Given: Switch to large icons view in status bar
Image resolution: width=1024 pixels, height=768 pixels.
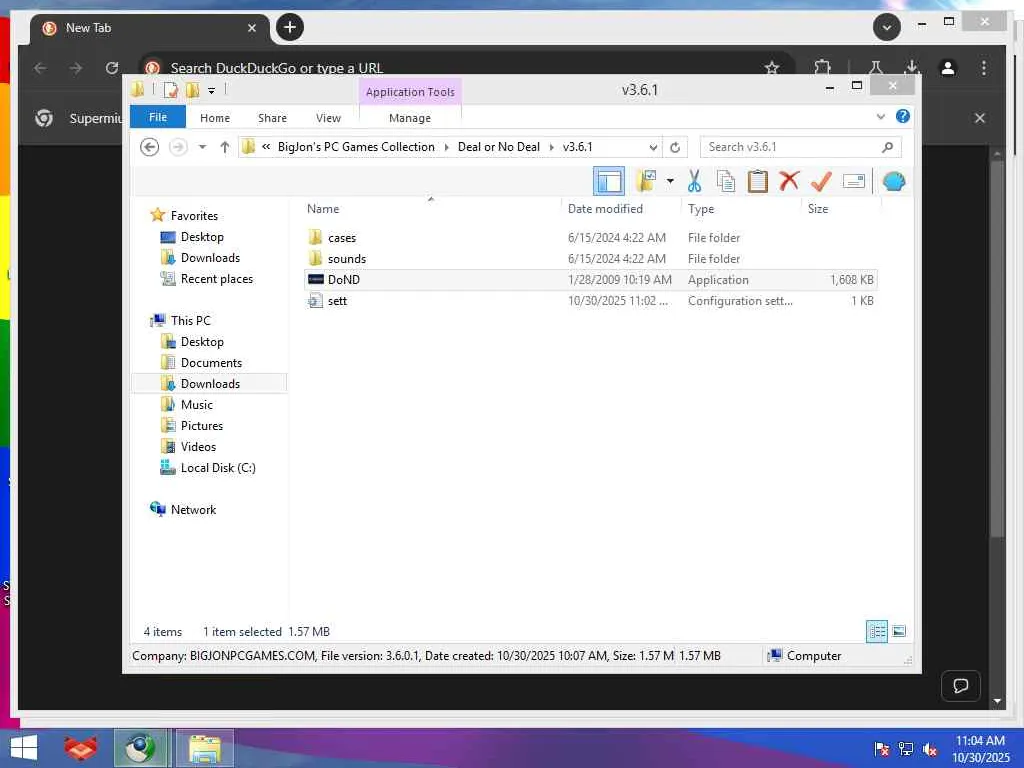Looking at the screenshot, I should point(899,631).
